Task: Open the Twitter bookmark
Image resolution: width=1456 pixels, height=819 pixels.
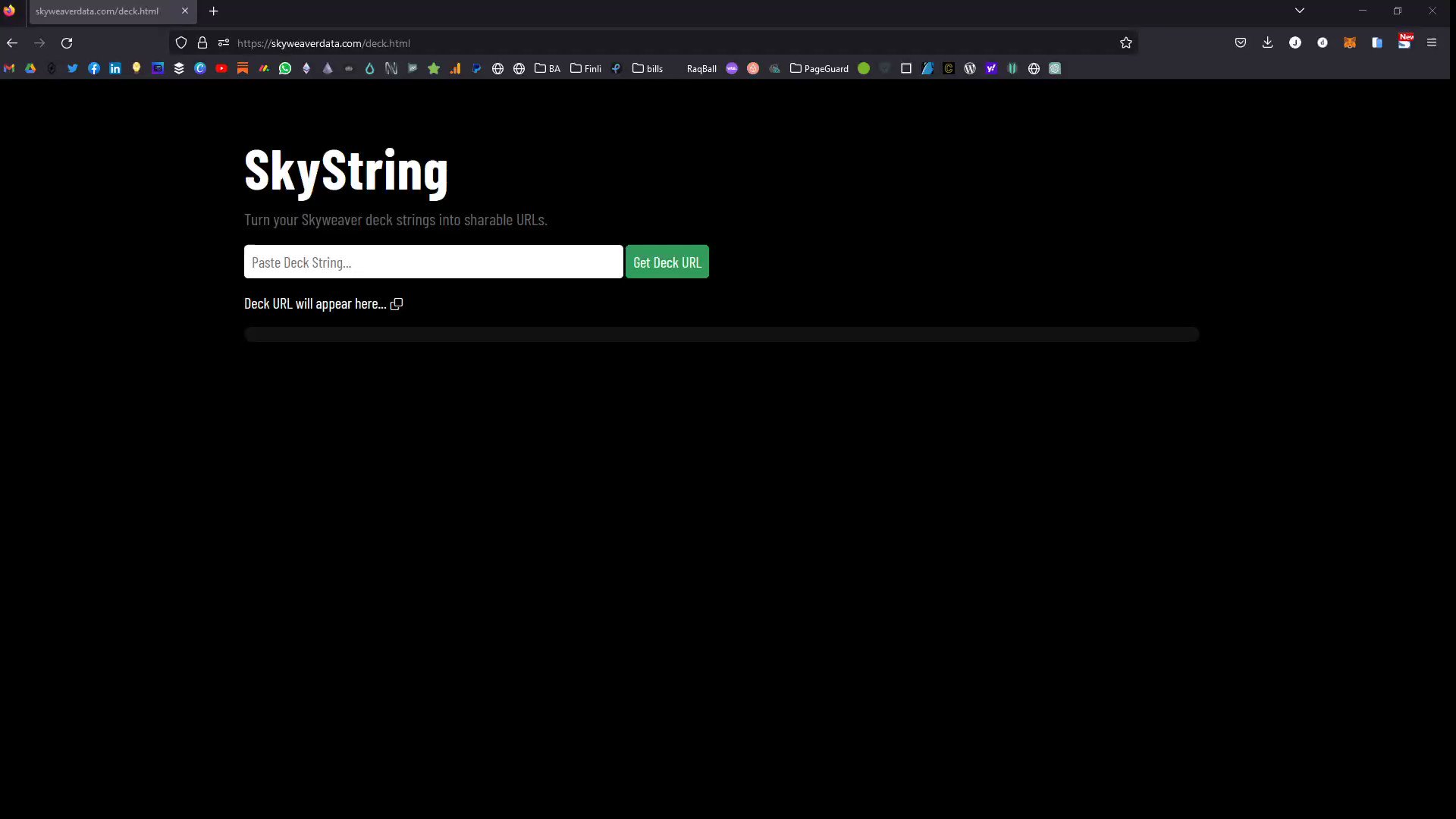Action: coord(73,68)
